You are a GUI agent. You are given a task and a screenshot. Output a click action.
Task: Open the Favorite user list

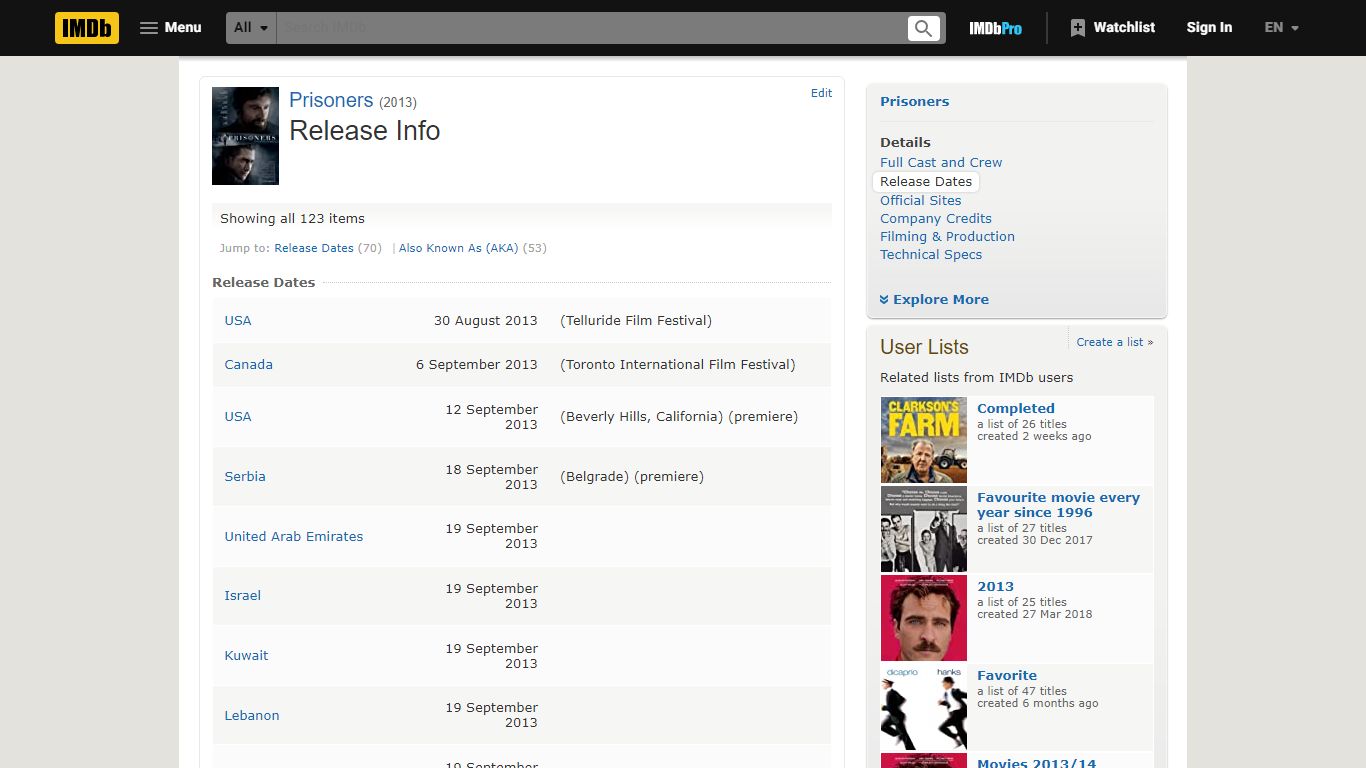click(1007, 676)
